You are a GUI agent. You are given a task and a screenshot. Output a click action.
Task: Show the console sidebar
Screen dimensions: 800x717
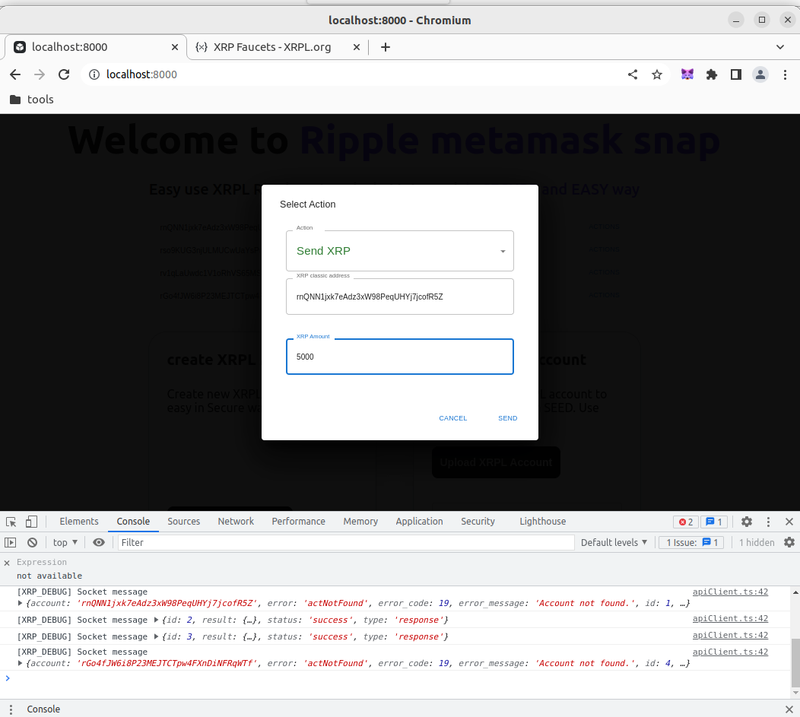10,542
